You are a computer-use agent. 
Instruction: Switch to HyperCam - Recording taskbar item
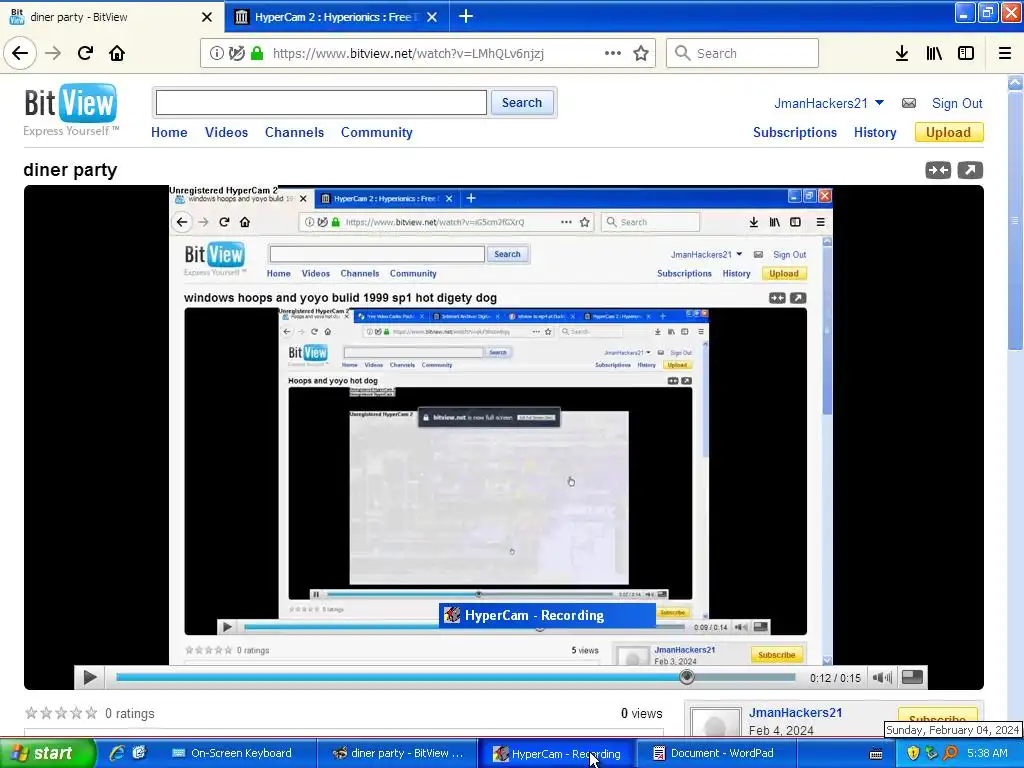point(556,754)
